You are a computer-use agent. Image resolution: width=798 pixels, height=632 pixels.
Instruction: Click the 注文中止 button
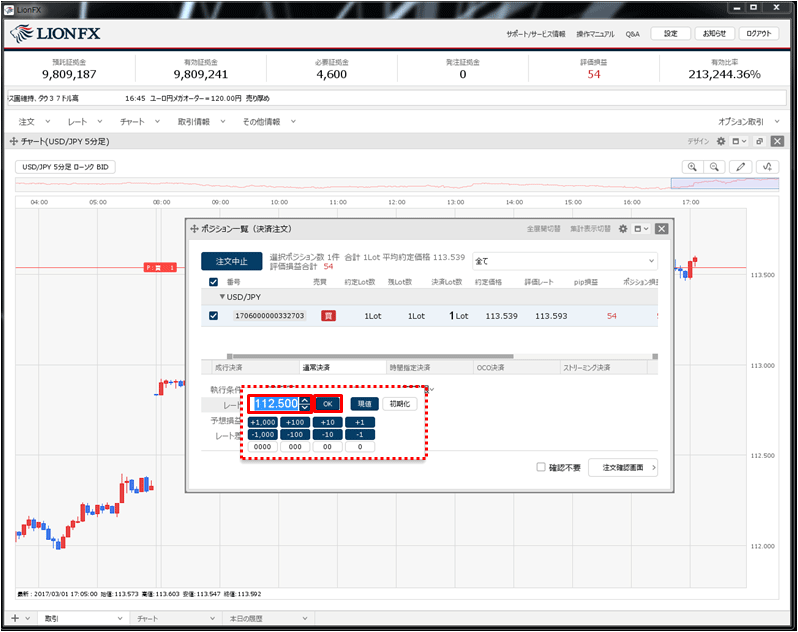(232, 261)
